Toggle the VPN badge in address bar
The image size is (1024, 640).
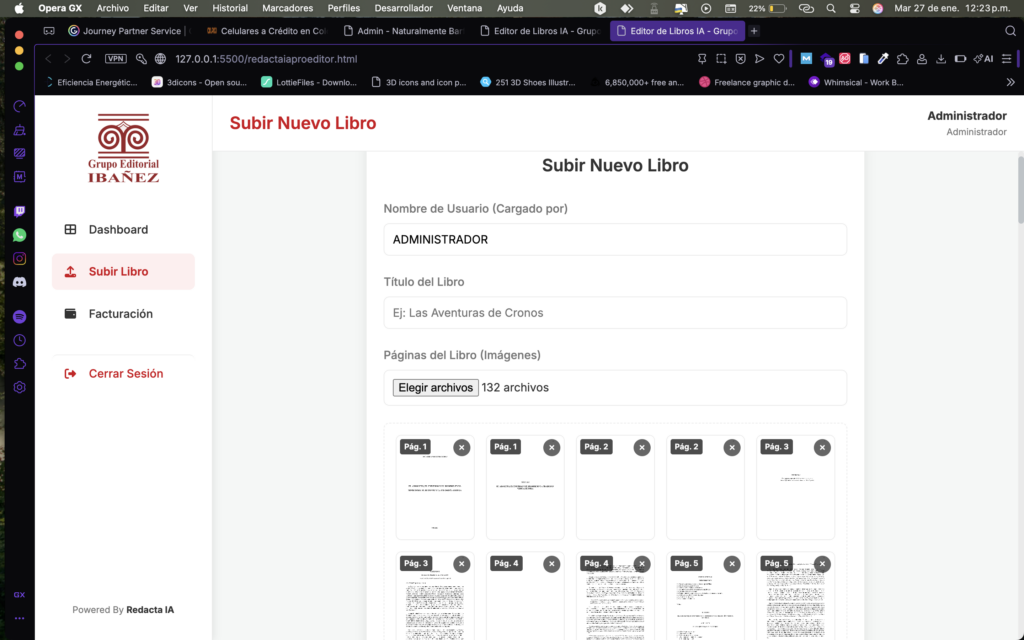pos(116,59)
